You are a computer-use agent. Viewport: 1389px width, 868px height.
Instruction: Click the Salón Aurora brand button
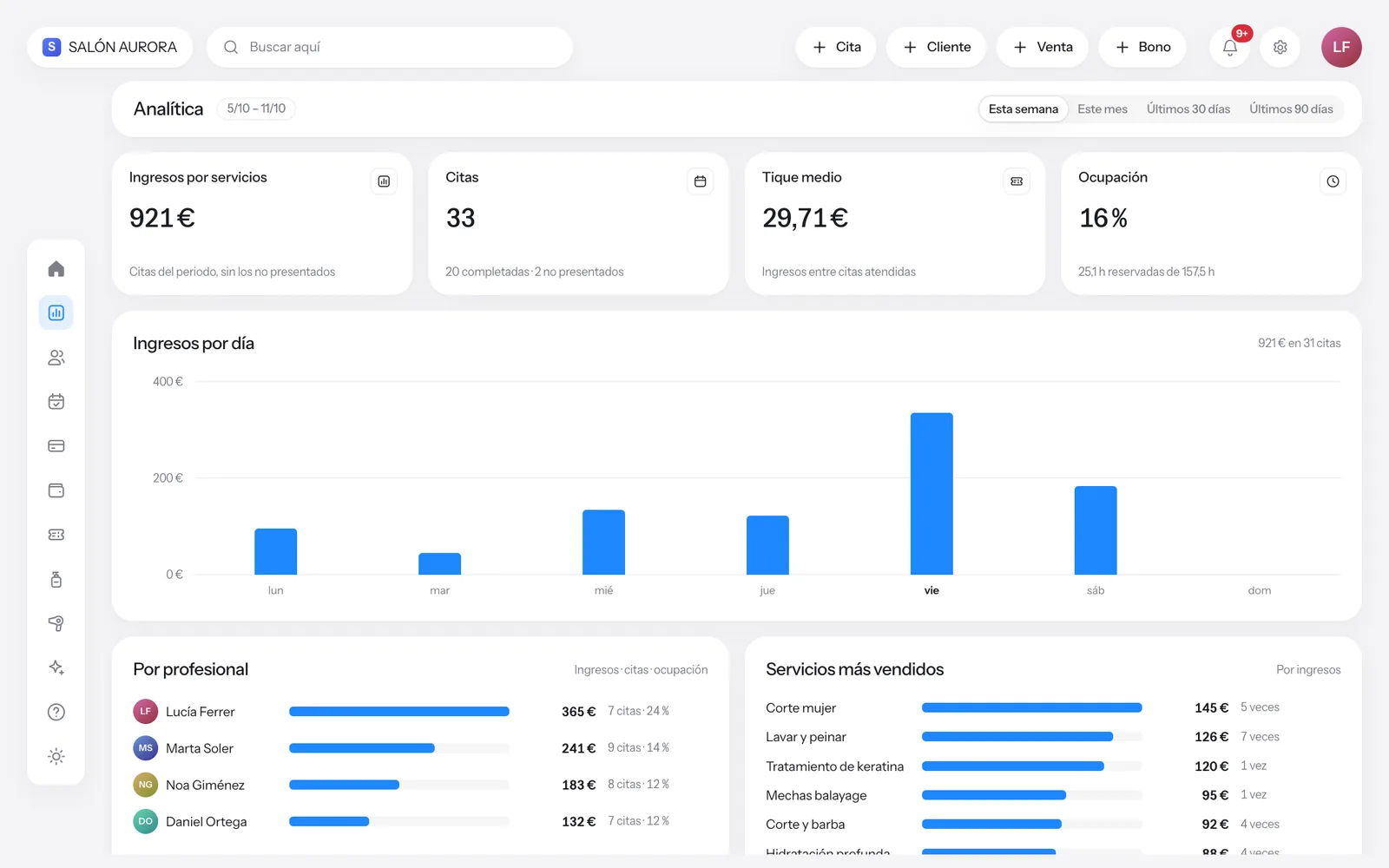110,47
